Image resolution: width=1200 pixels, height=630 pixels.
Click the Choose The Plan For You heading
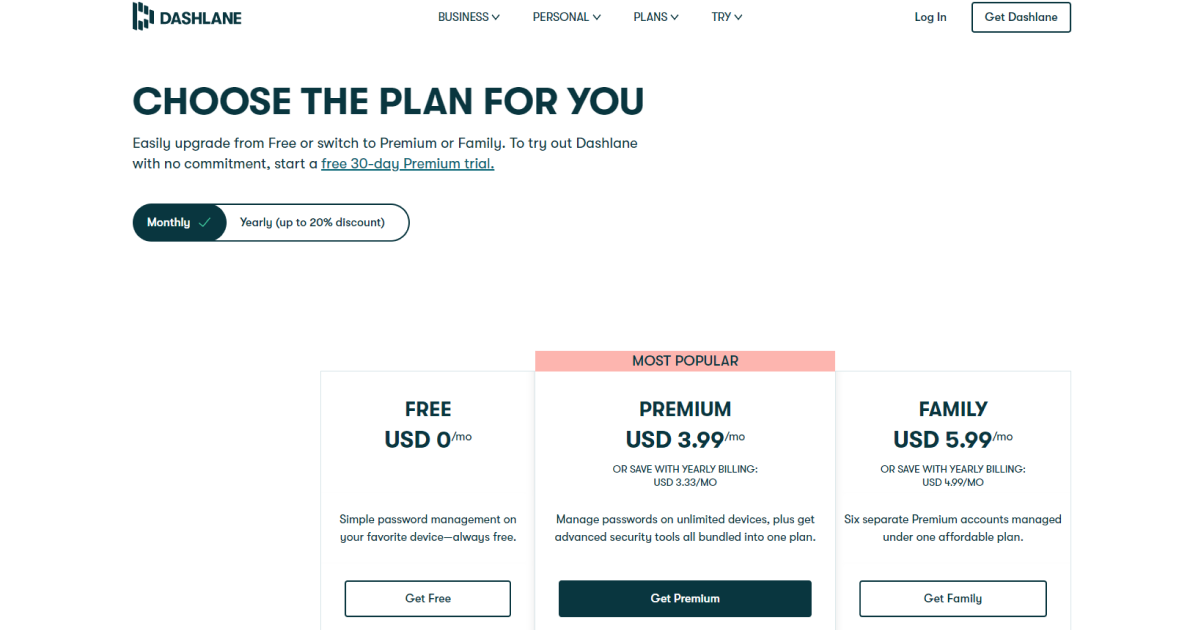(x=388, y=101)
